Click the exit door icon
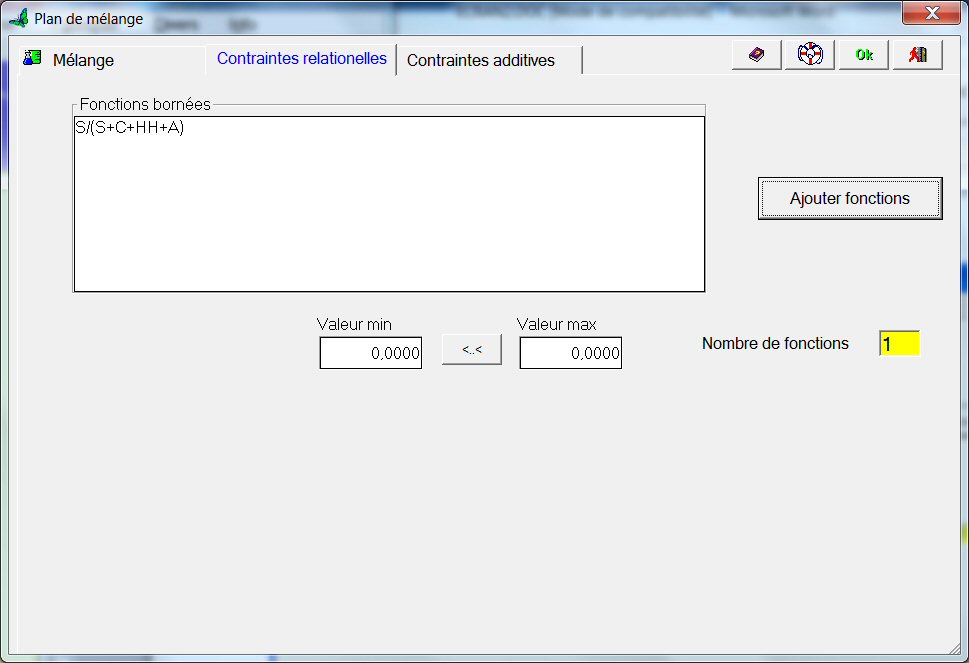Viewport: 969px width, 663px height. [917, 55]
